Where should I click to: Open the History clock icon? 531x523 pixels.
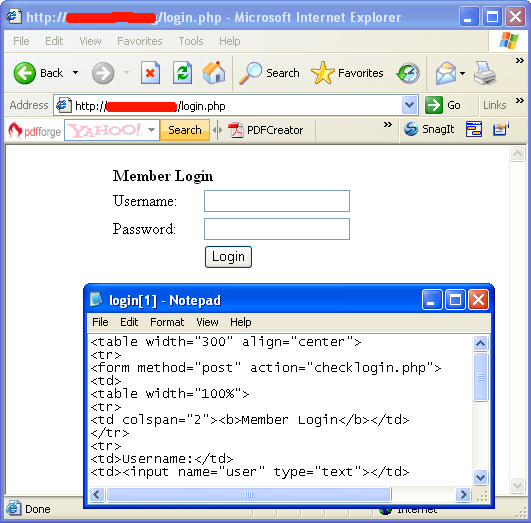click(408, 73)
